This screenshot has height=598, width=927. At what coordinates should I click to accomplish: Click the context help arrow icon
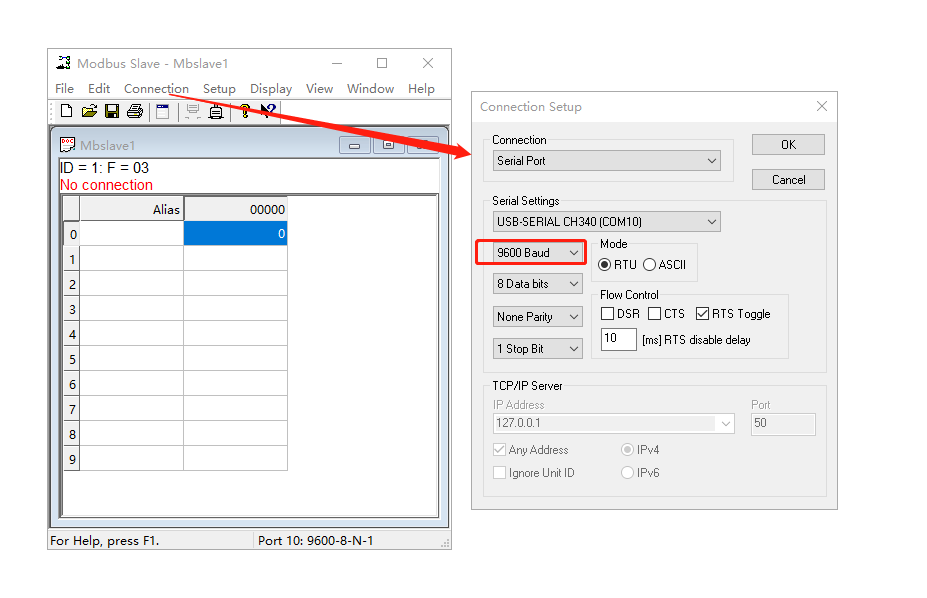click(x=268, y=111)
